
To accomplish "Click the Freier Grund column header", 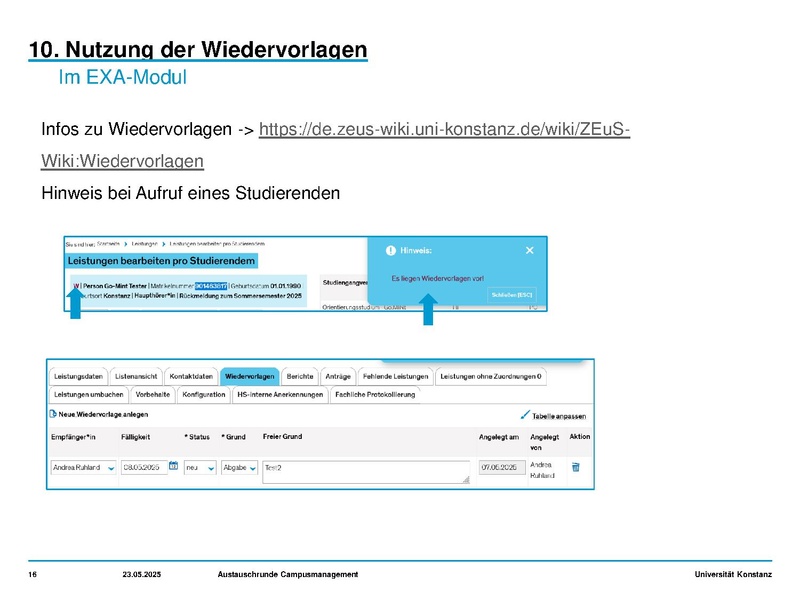I will tap(283, 437).
